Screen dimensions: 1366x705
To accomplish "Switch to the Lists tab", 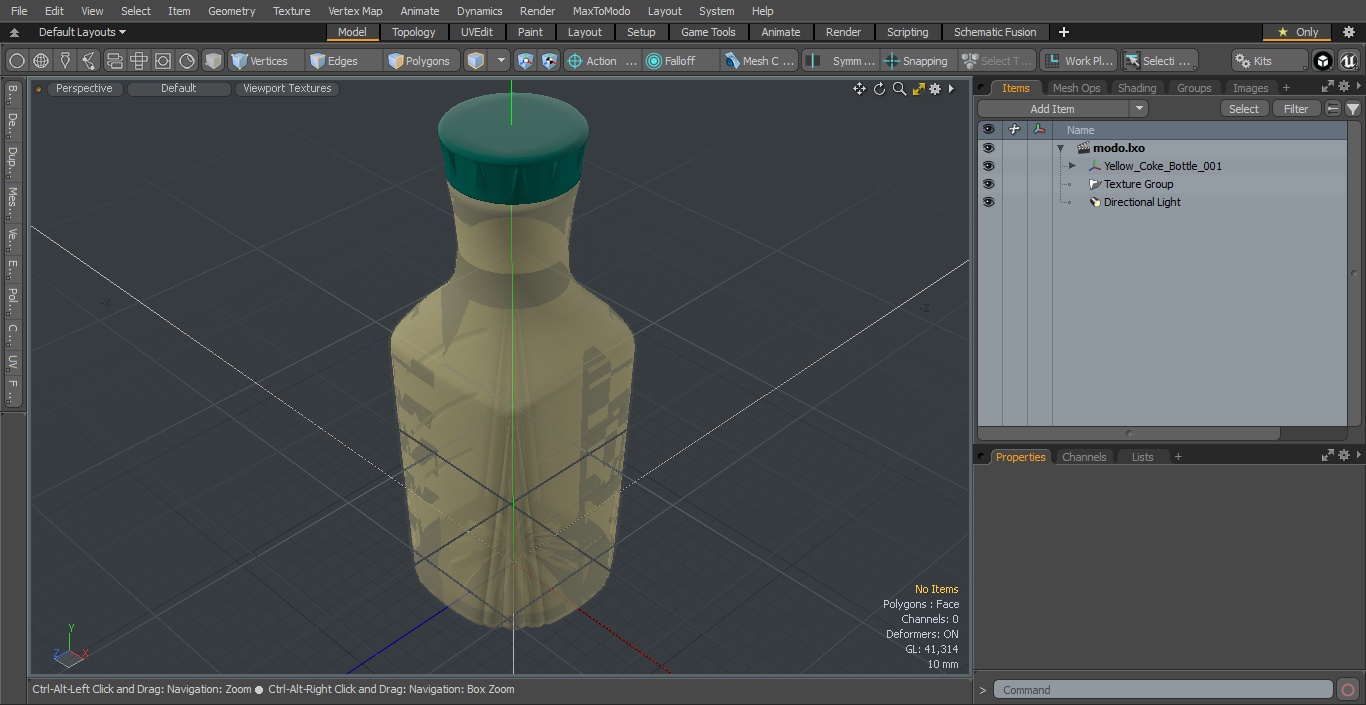I will [1142, 457].
